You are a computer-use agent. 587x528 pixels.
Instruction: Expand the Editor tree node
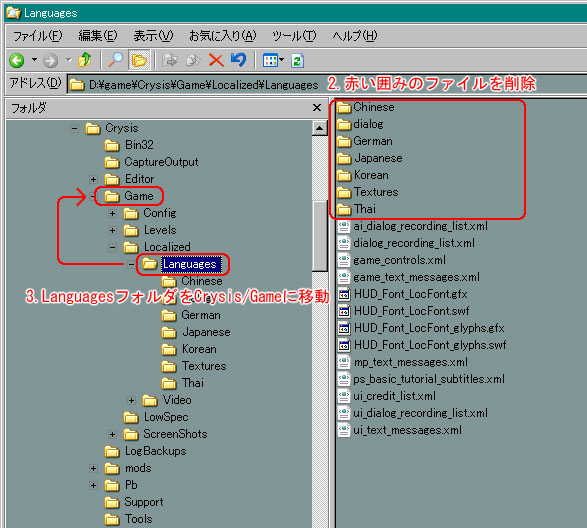click(93, 179)
